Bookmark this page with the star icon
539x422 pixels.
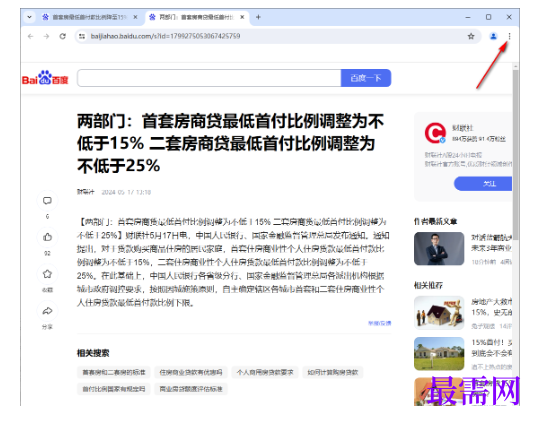coord(471,36)
